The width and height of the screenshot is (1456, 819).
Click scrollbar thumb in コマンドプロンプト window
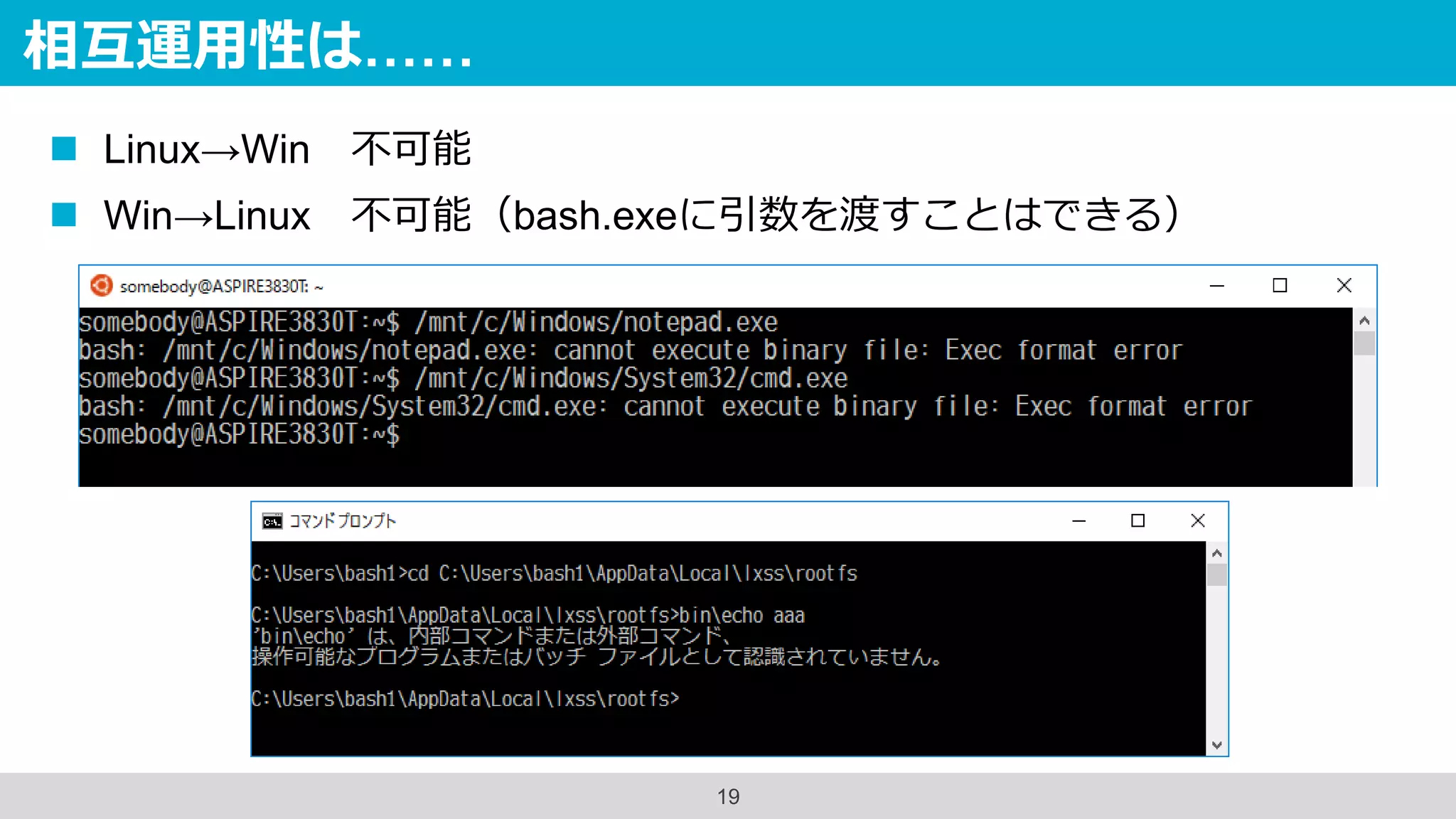pos(1217,574)
